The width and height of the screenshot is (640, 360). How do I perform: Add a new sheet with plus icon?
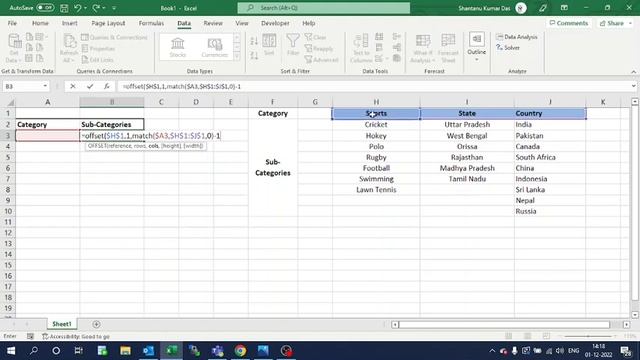point(96,324)
